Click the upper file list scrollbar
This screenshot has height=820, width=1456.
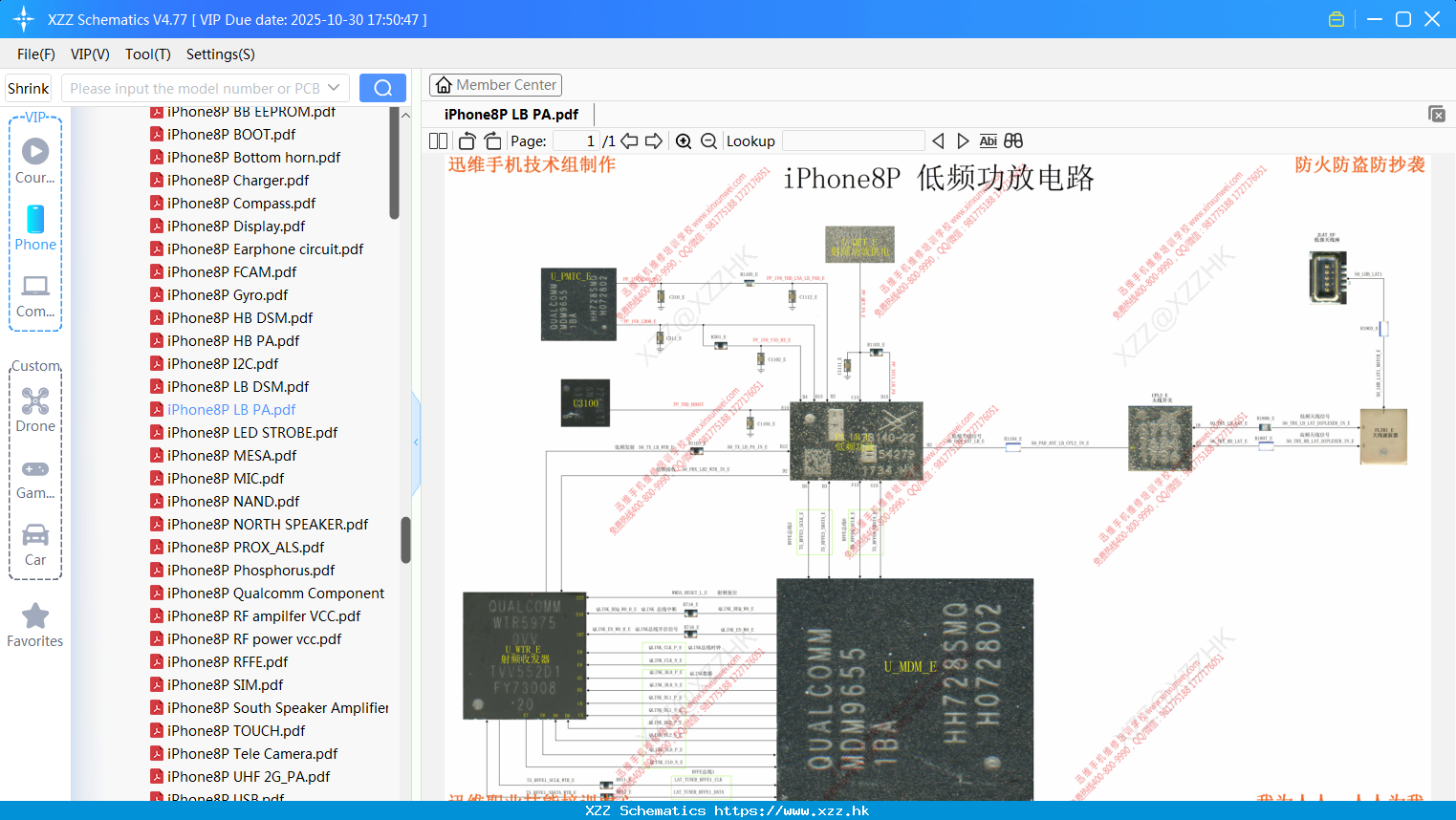(x=394, y=163)
